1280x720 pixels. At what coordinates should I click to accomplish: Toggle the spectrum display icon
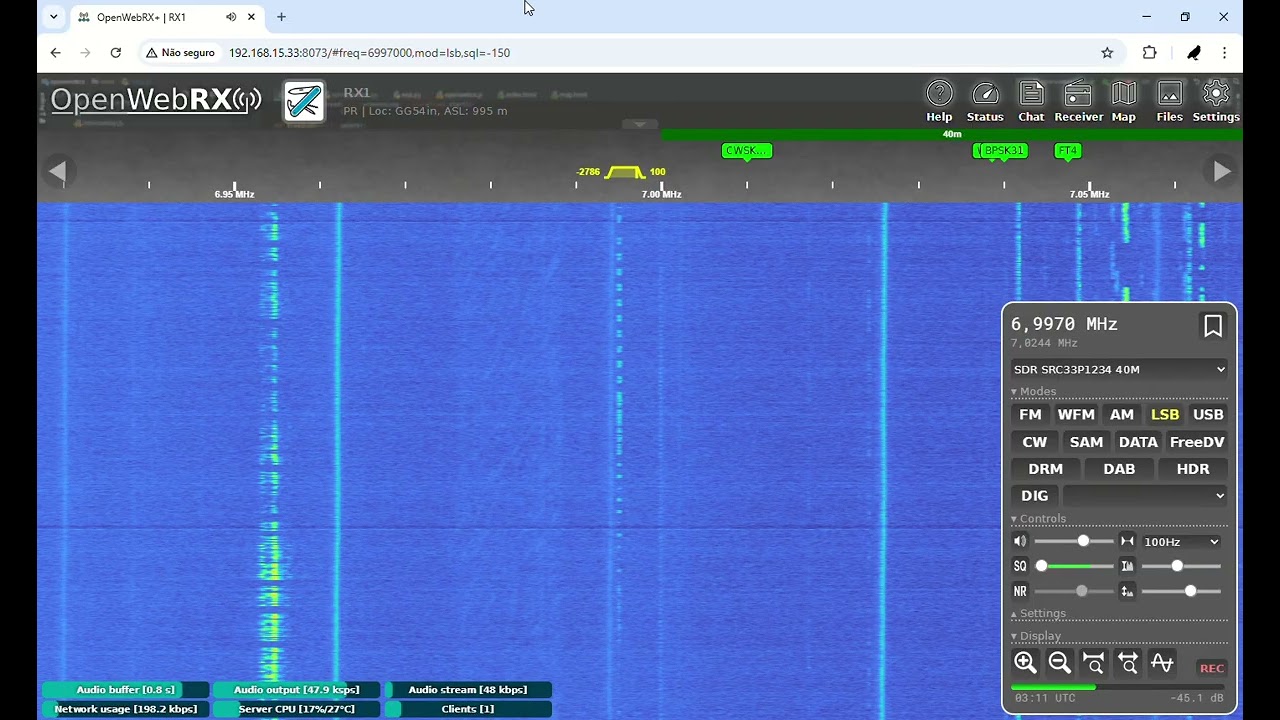click(x=1162, y=663)
